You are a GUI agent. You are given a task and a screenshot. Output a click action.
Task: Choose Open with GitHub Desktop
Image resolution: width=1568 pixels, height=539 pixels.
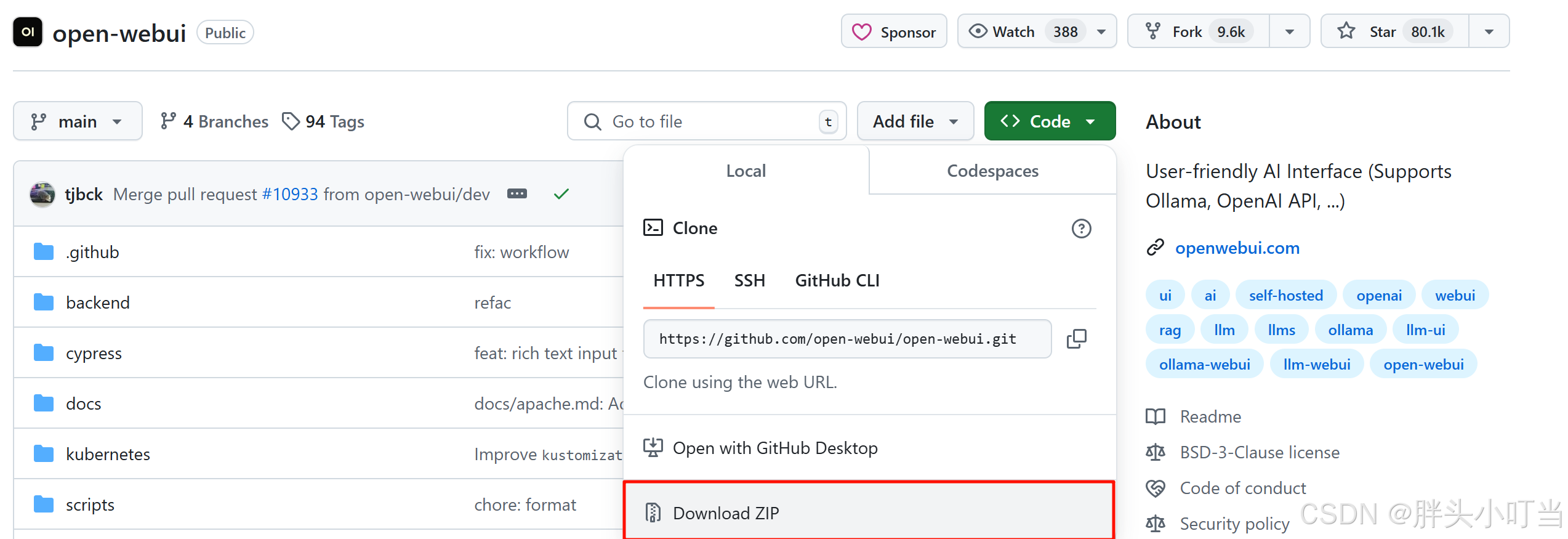coord(869,448)
